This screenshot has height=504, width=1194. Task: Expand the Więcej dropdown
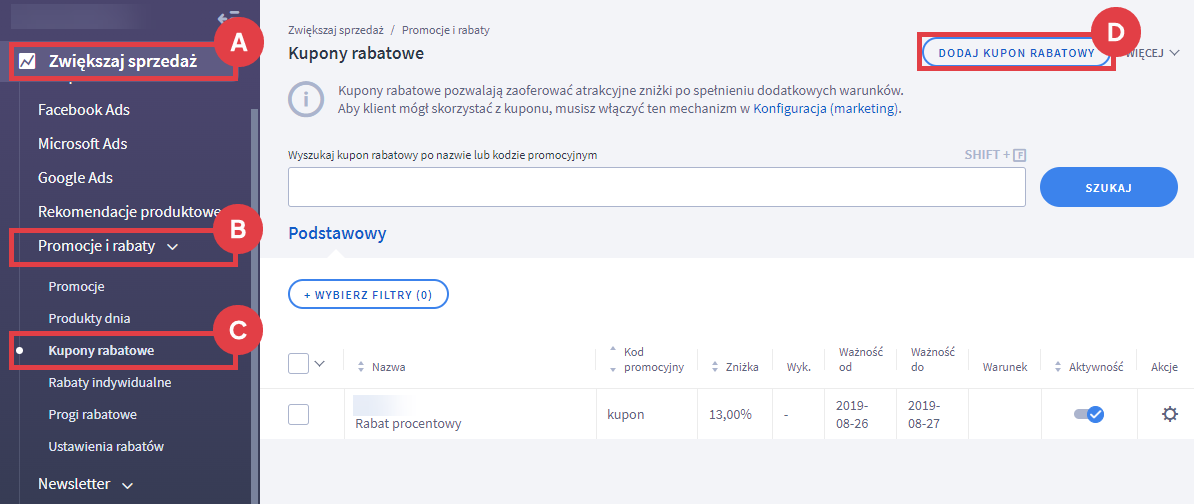pyautogui.click(x=1155, y=52)
